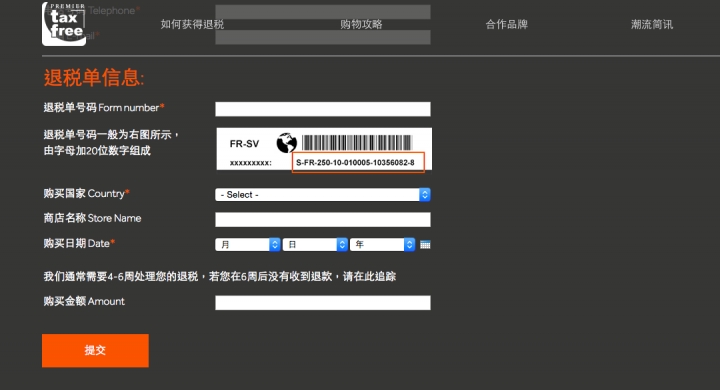Click the FR-SV text in sample image
Viewport: 720px width, 390px height.
244,144
